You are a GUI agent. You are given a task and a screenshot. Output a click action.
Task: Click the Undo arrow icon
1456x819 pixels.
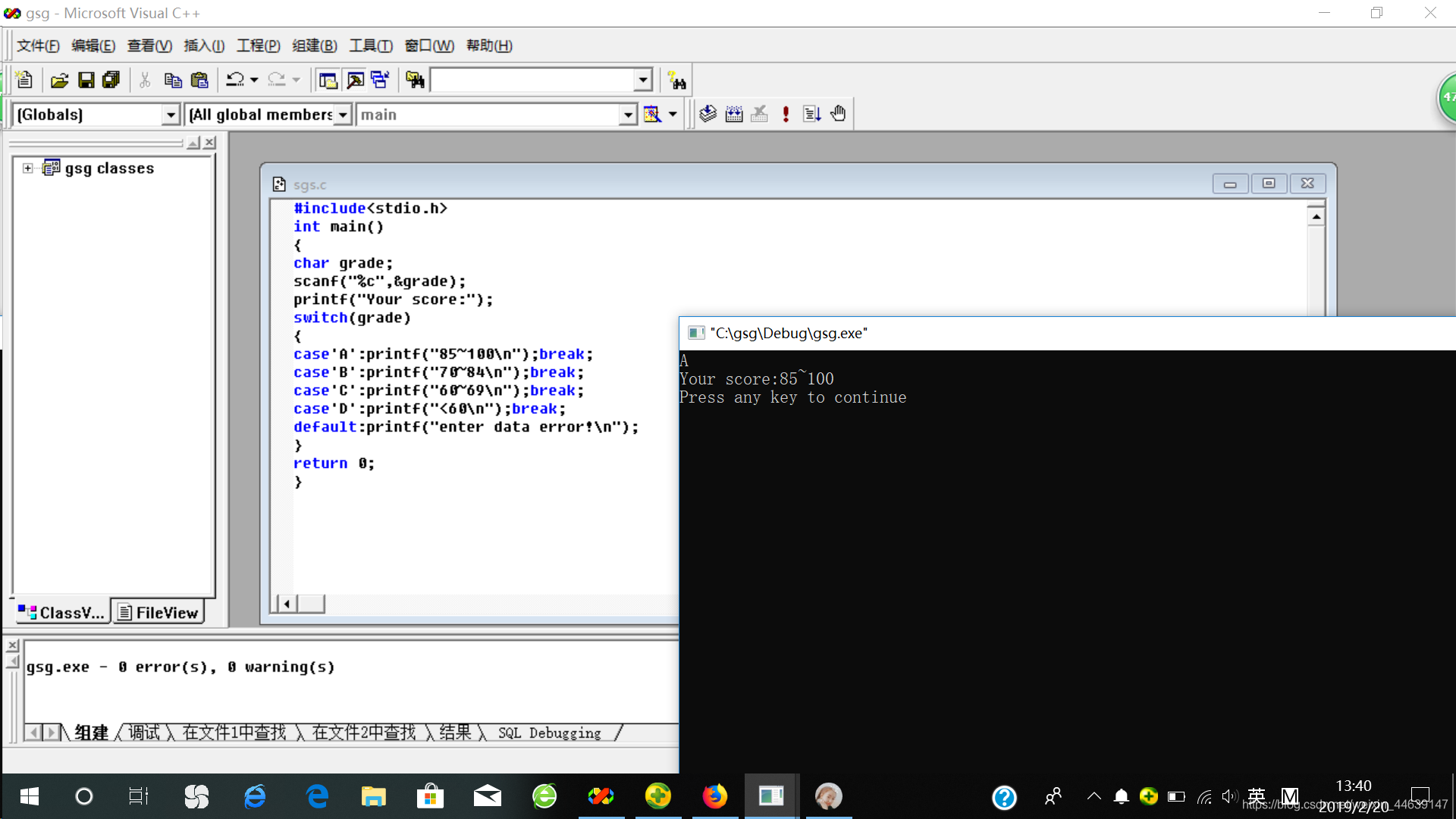(x=235, y=80)
